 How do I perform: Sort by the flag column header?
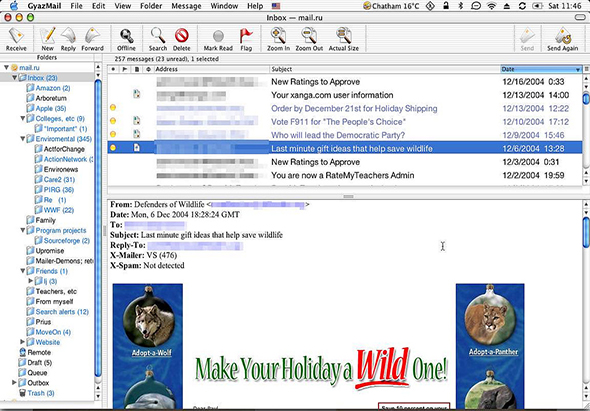125,69
